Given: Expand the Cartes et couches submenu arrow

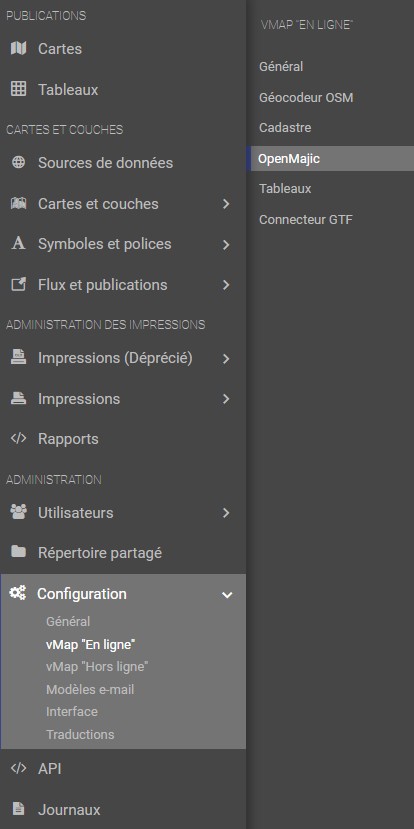Looking at the screenshot, I should pos(226,204).
